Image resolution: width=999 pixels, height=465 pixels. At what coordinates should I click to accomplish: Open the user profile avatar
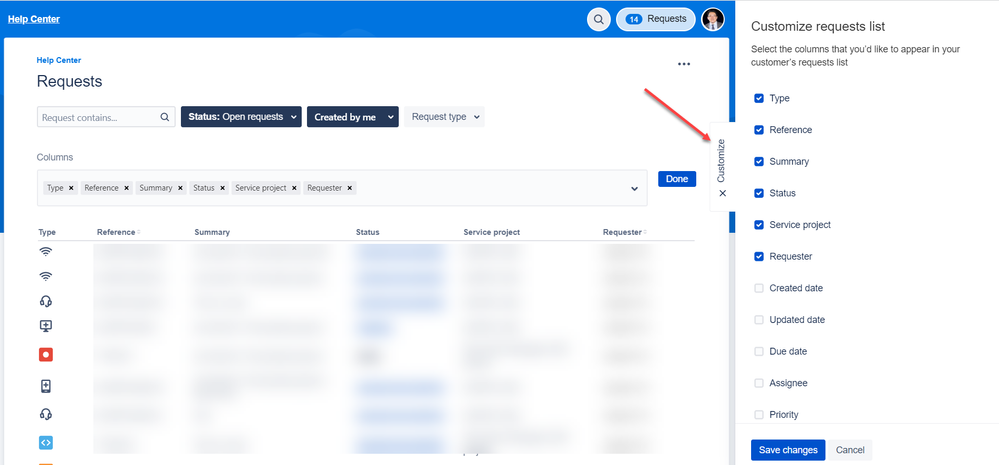713,19
